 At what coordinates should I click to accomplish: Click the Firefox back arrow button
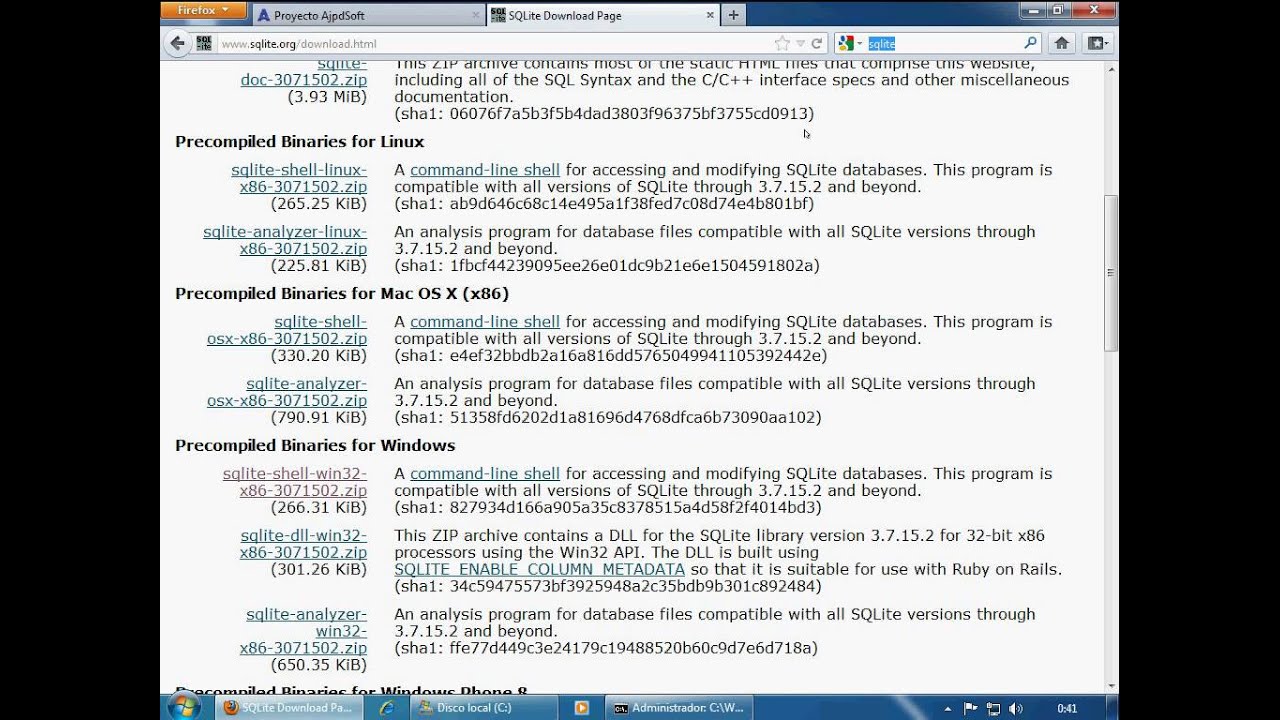(x=178, y=43)
